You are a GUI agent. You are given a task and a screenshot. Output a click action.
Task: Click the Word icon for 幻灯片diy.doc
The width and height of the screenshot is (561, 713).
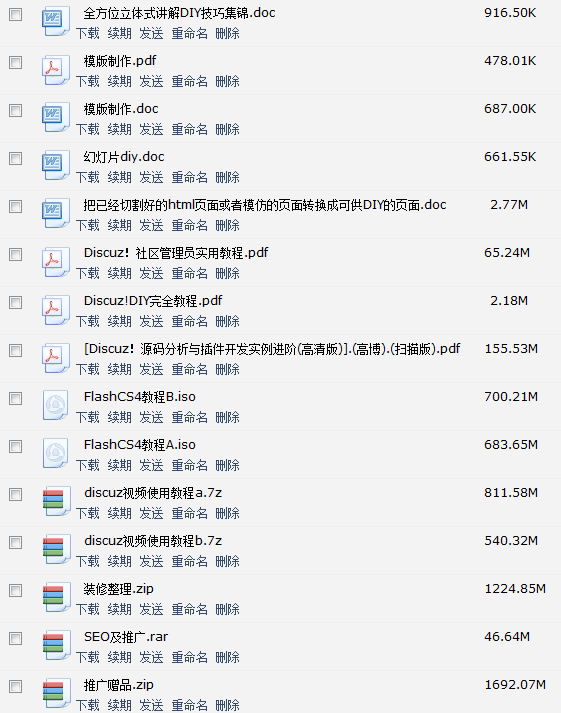(56, 166)
